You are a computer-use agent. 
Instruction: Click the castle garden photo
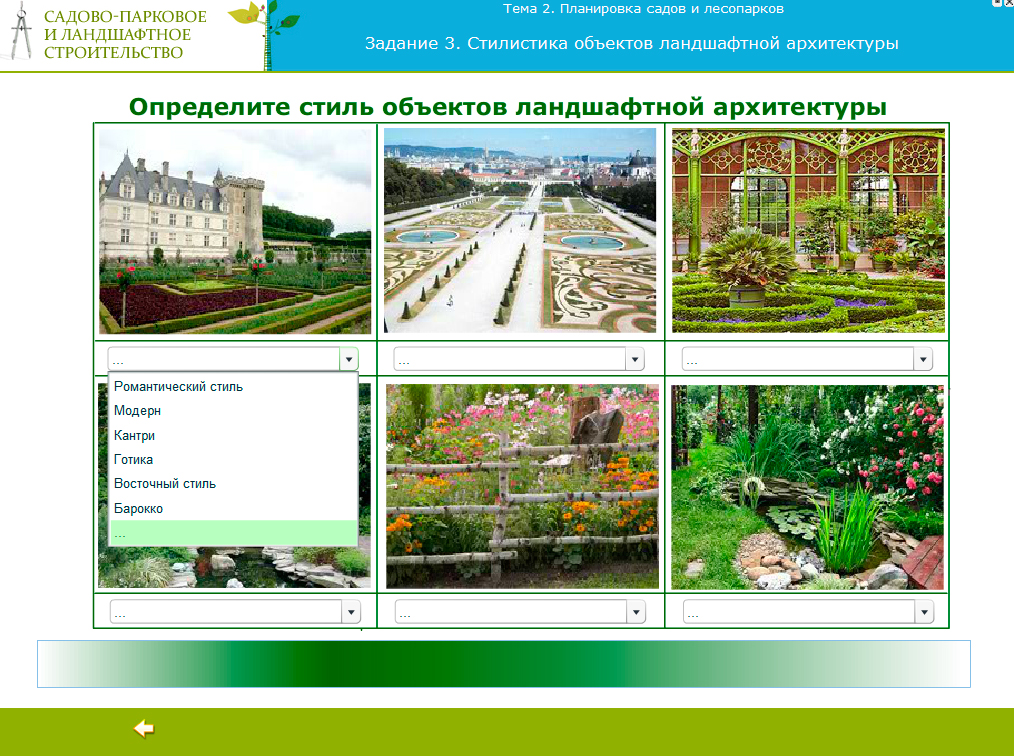235,231
